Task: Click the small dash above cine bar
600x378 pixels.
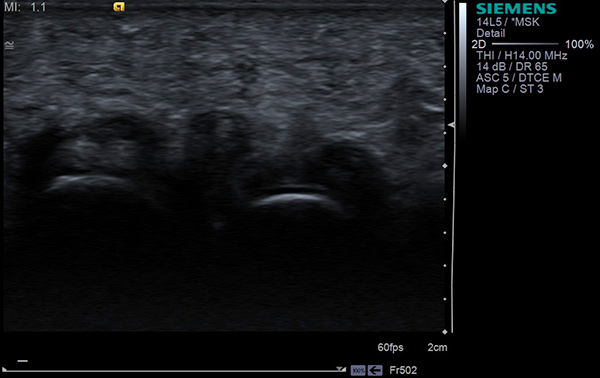Action: point(23,361)
